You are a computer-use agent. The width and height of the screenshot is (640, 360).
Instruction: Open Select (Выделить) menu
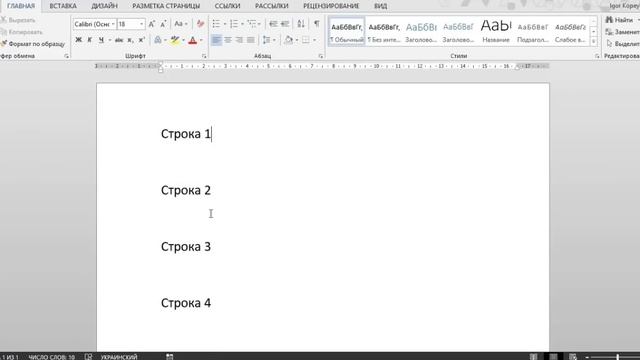622,44
